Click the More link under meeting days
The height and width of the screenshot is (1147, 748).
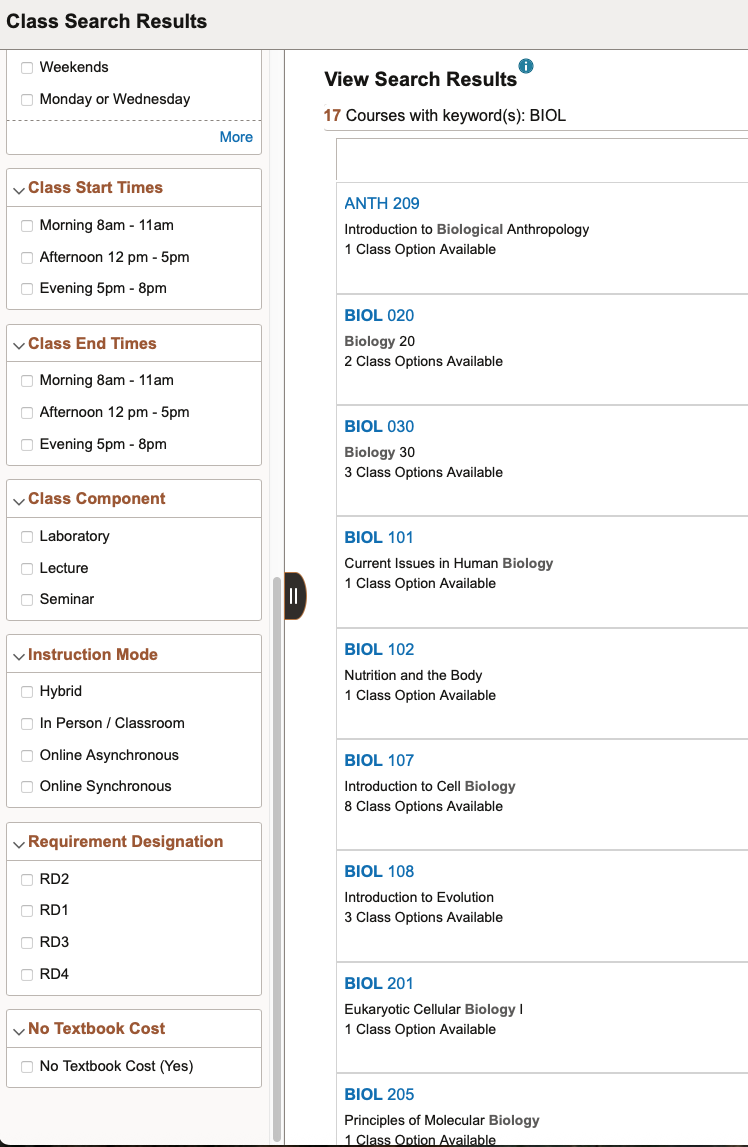click(236, 137)
